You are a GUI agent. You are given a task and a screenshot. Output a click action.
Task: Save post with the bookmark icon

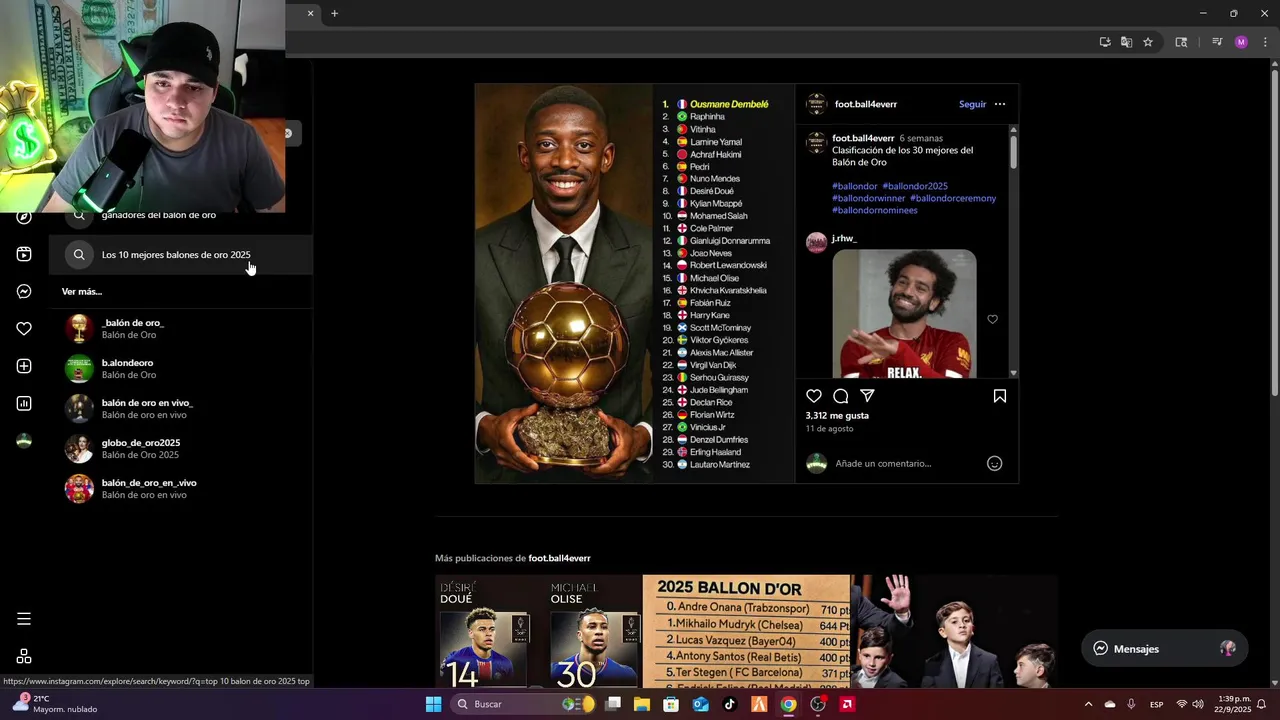click(1000, 396)
